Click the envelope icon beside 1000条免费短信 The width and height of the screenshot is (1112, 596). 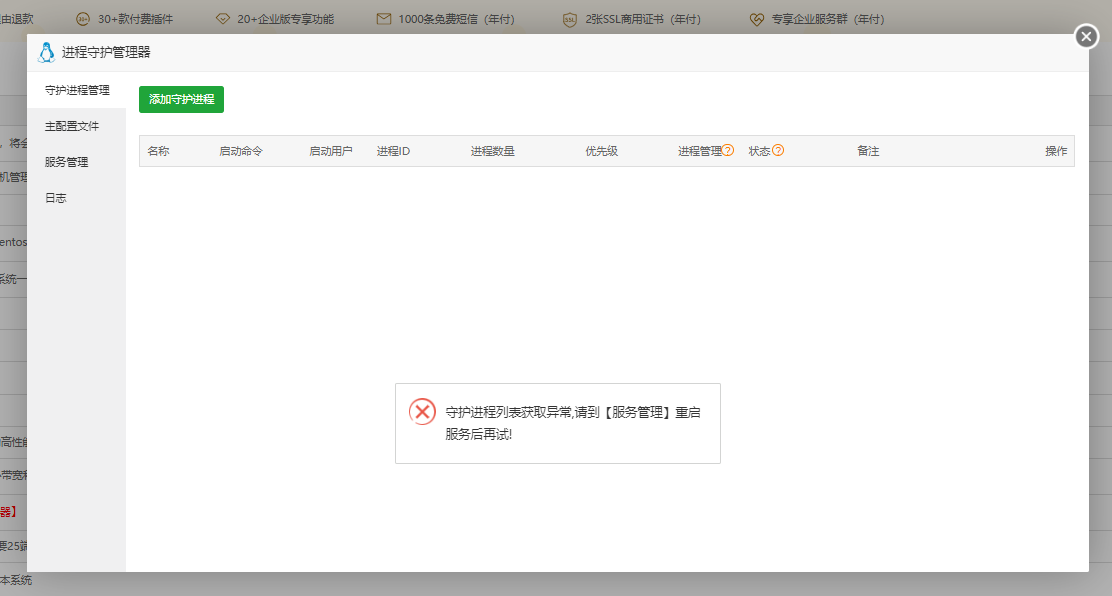coord(384,19)
